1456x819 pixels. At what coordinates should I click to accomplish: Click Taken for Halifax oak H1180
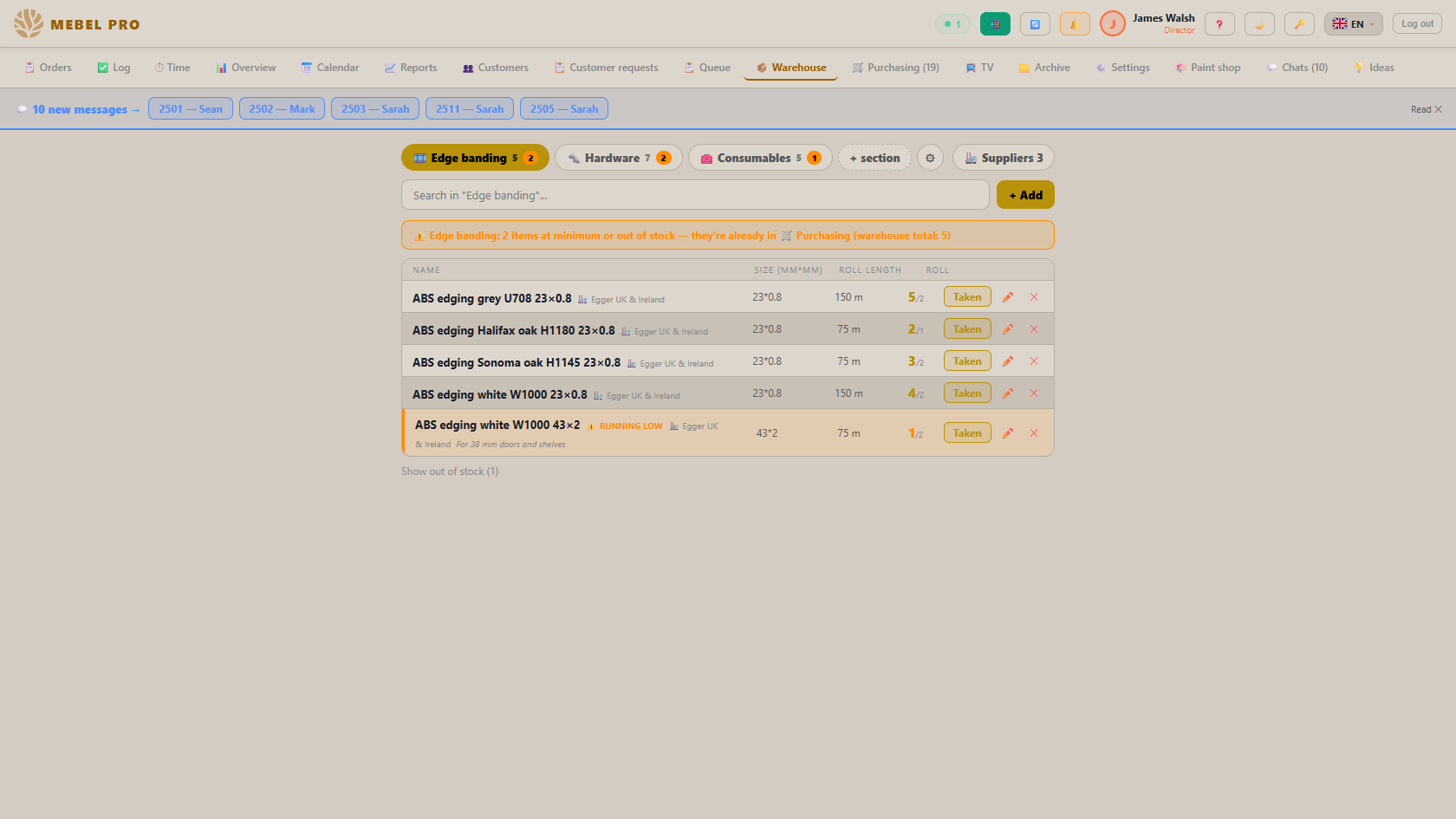(x=967, y=329)
